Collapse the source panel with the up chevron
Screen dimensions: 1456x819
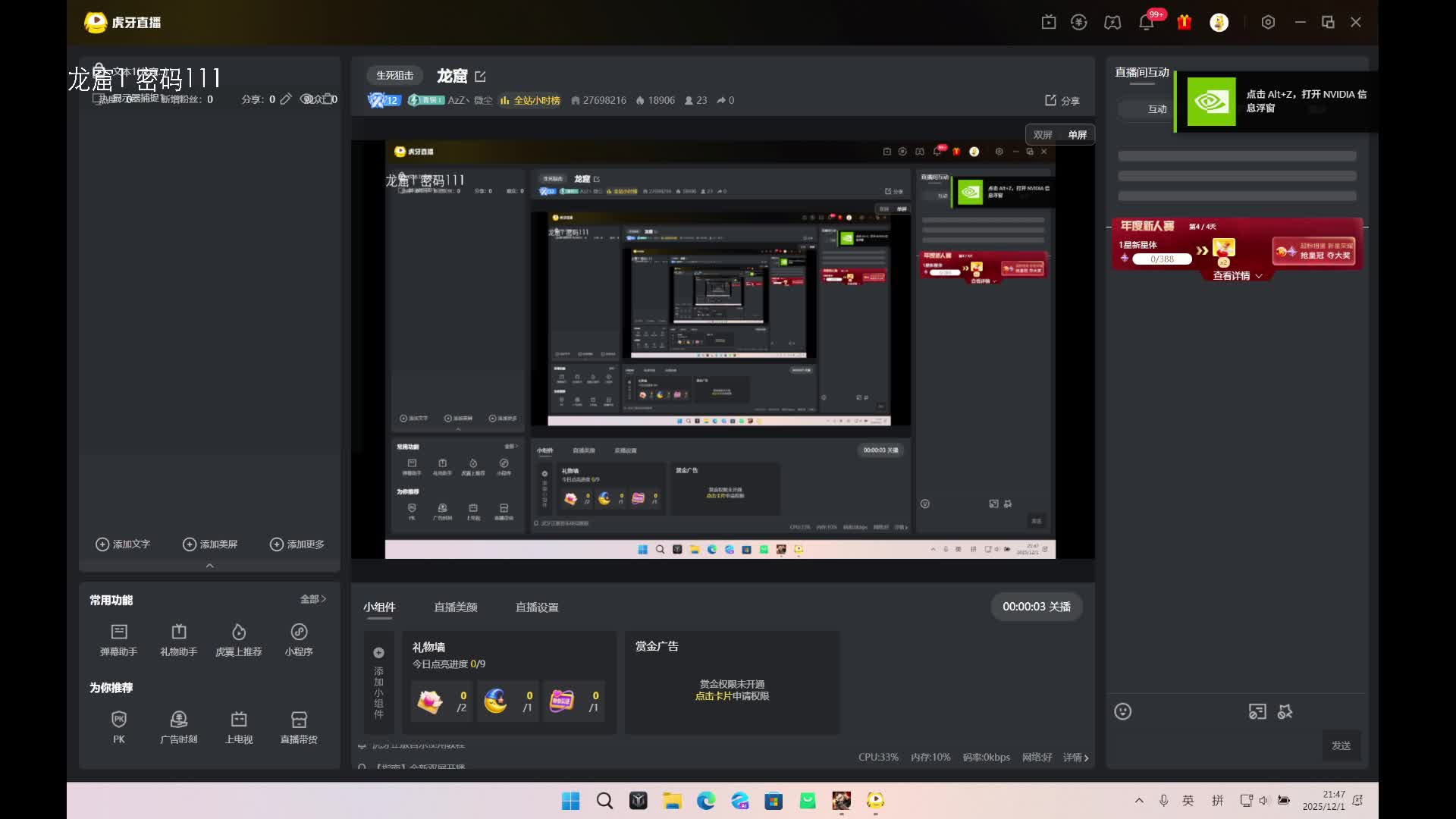210,566
